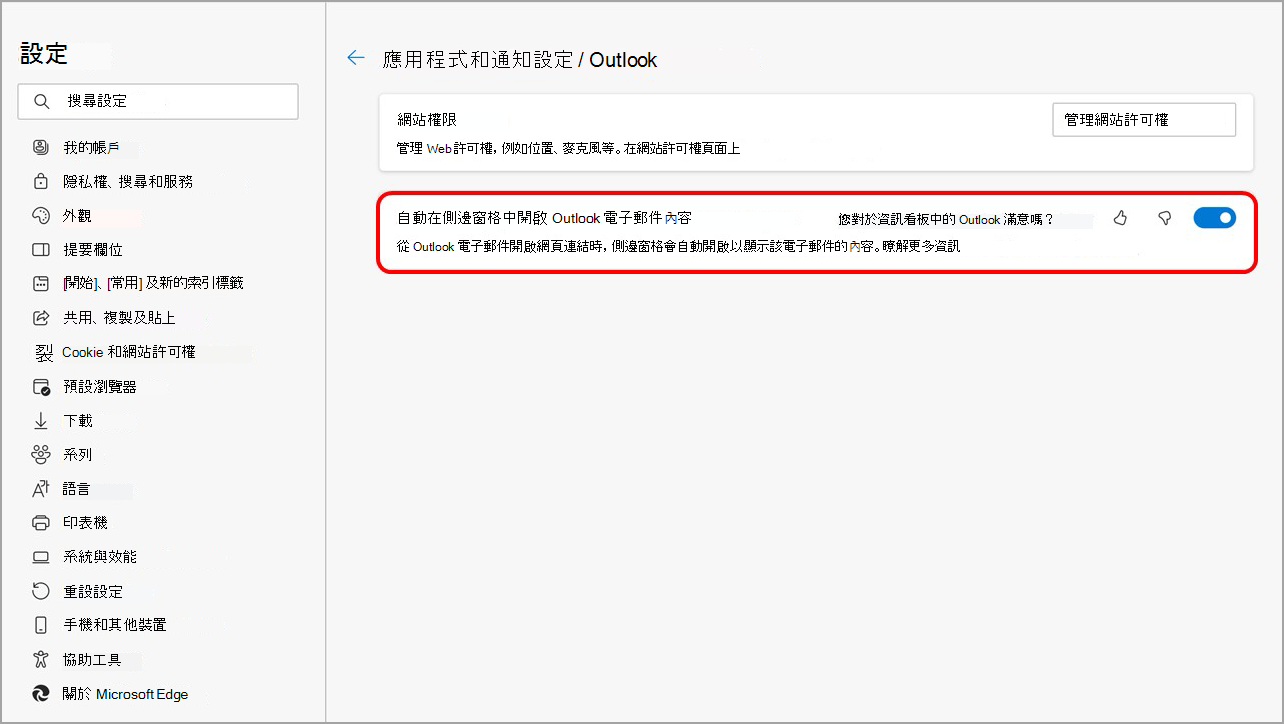Click the thumbs down feedback icon
The image size is (1284, 724).
[1164, 218]
